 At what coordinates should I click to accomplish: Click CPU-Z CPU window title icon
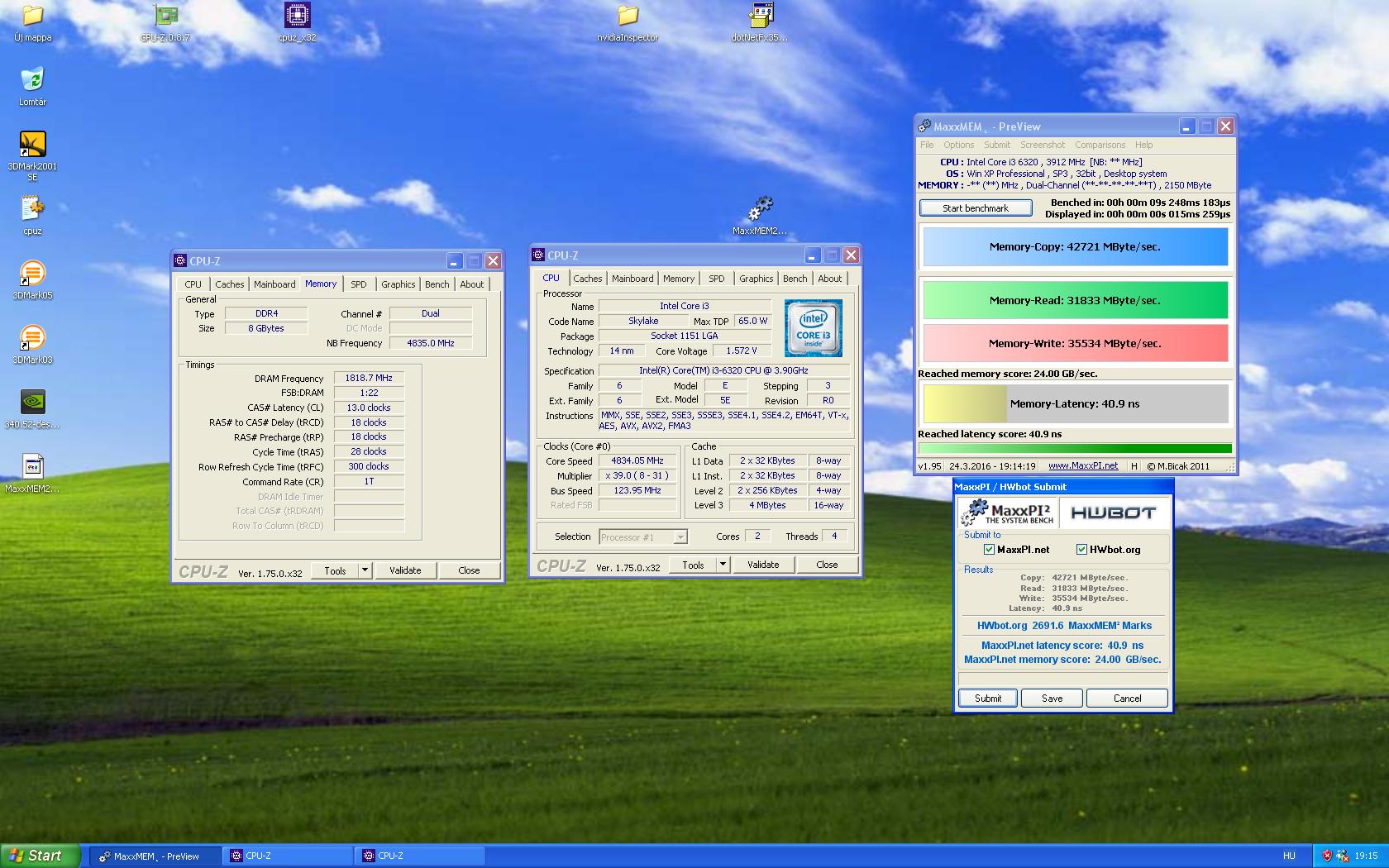(538, 255)
